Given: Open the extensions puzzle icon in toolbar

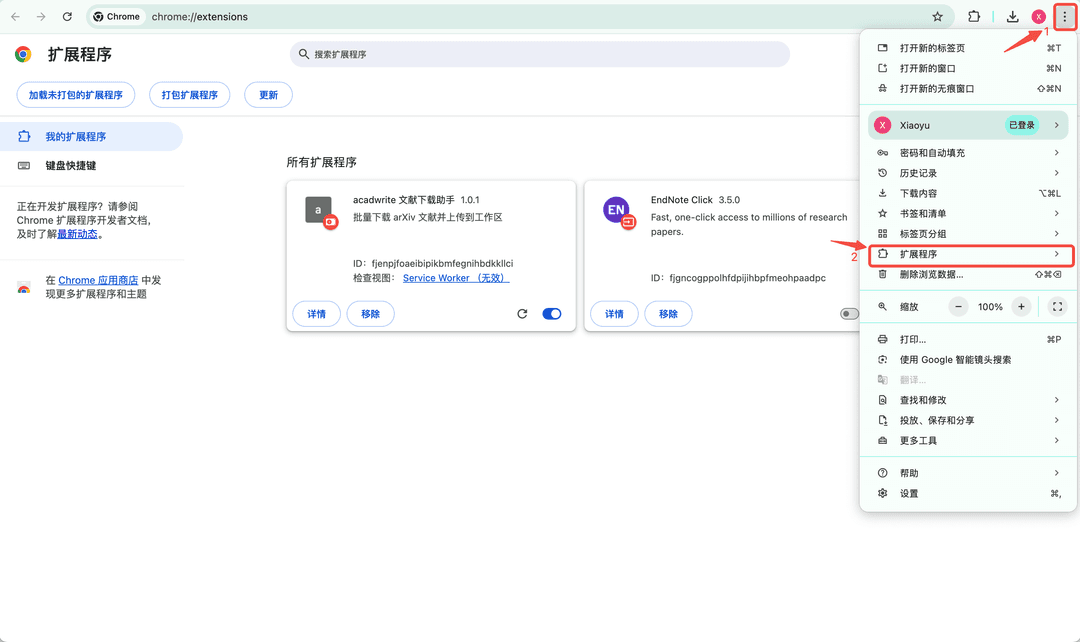Looking at the screenshot, I should (x=974, y=17).
